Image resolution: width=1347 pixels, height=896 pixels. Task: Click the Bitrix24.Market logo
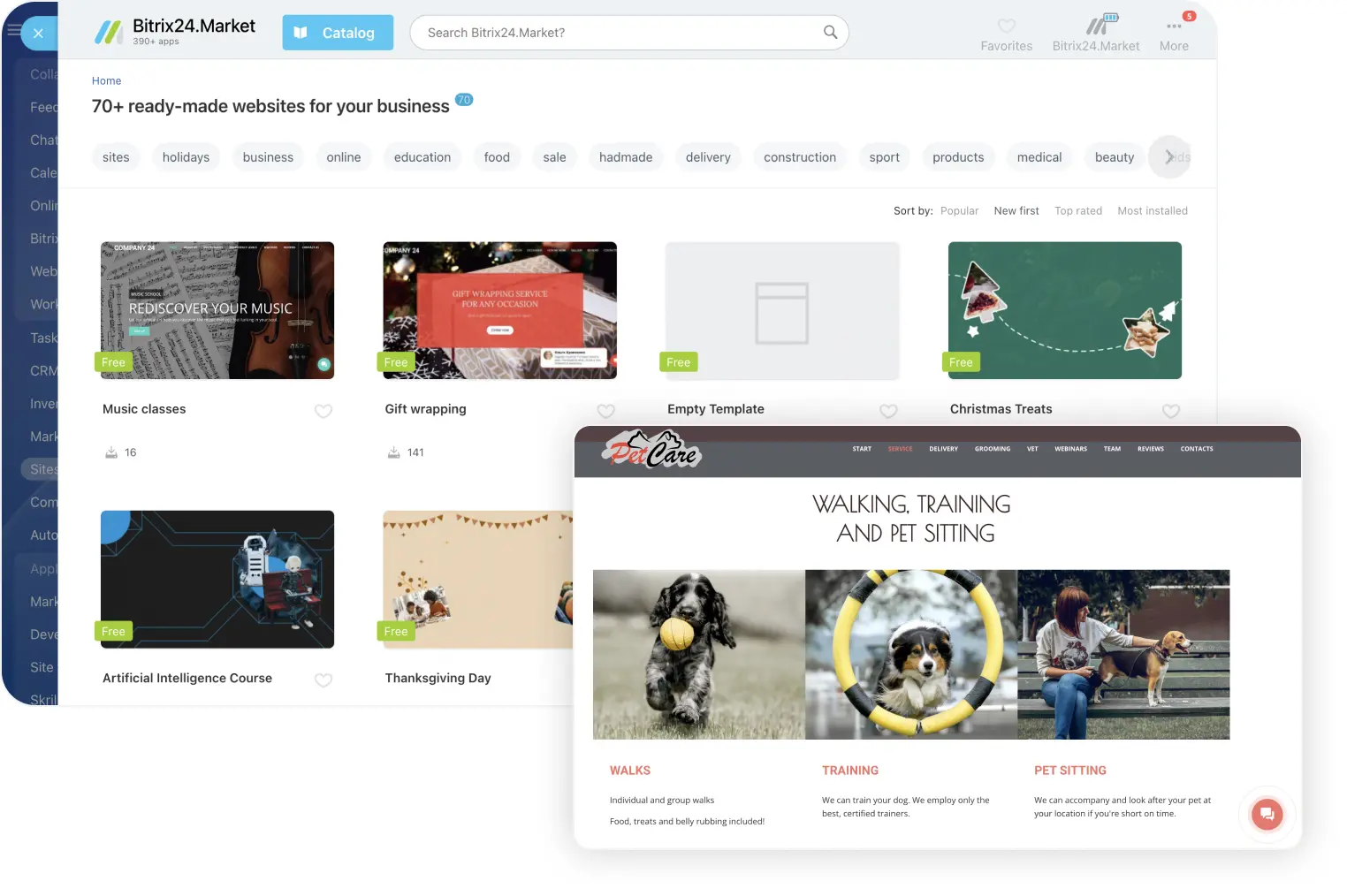pyautogui.click(x=175, y=33)
